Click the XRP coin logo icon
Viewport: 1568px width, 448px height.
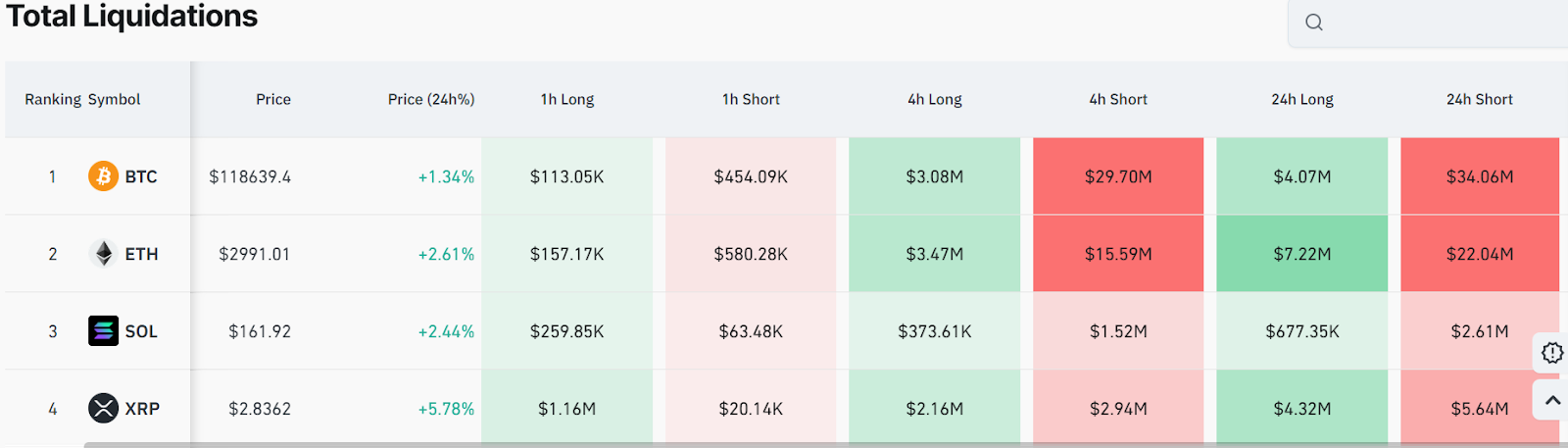[103, 408]
